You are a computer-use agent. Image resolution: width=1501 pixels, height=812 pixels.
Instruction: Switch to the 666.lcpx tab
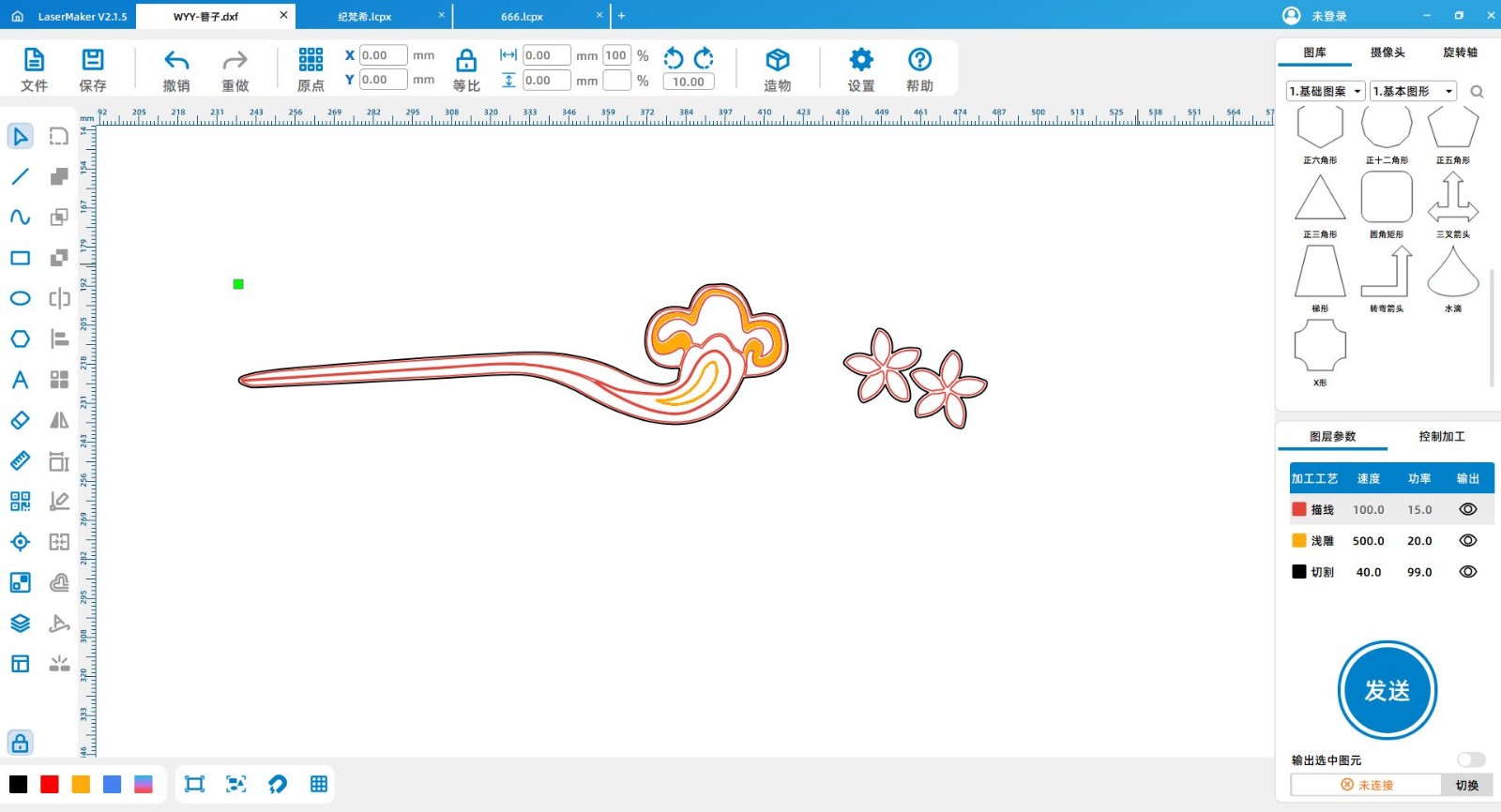pyautogui.click(x=523, y=17)
